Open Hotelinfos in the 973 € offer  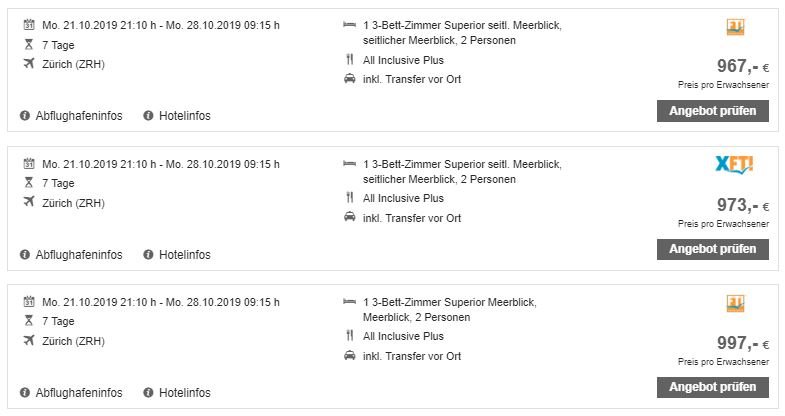pos(184,255)
